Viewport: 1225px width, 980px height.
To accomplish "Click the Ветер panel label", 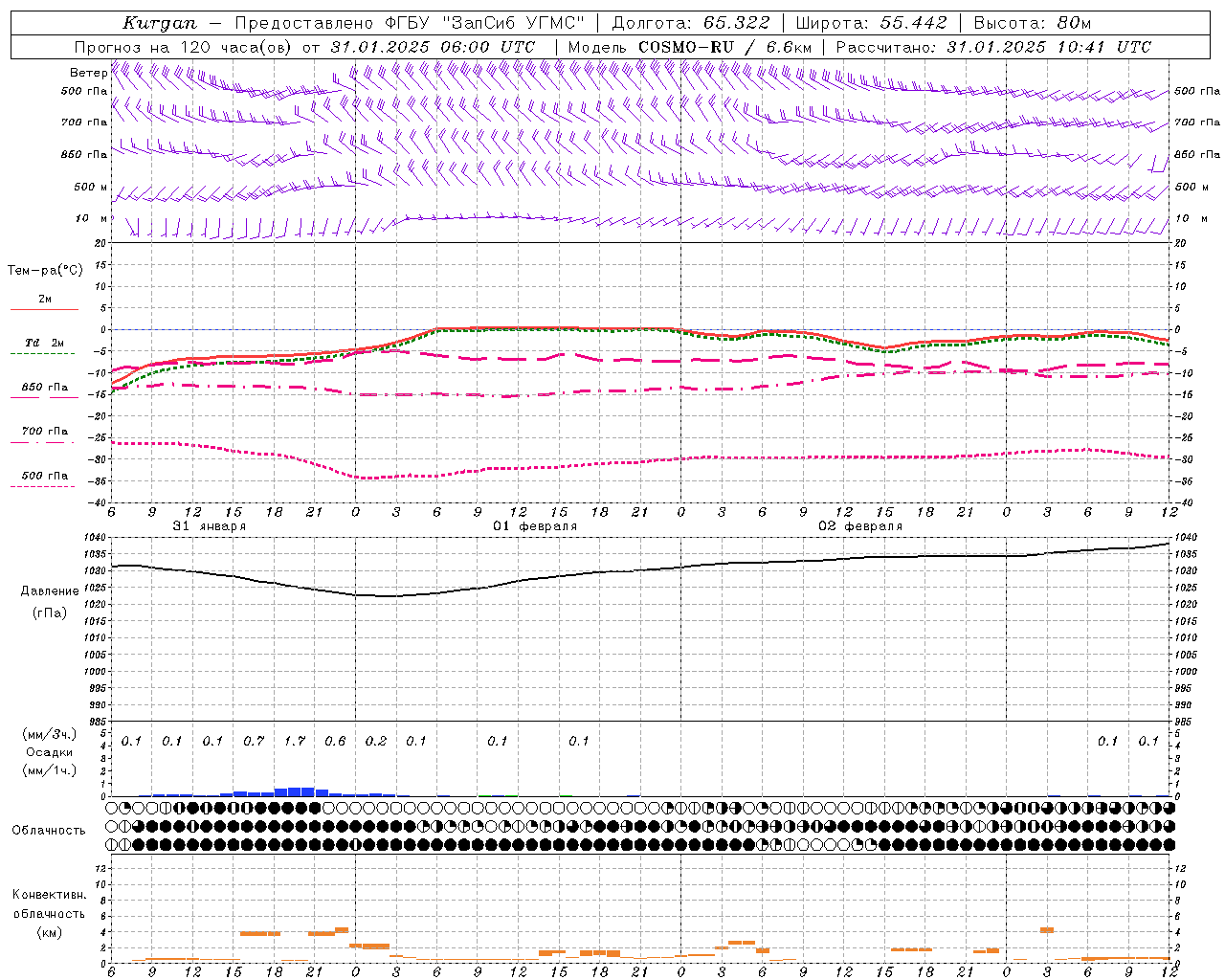I will [x=88, y=73].
